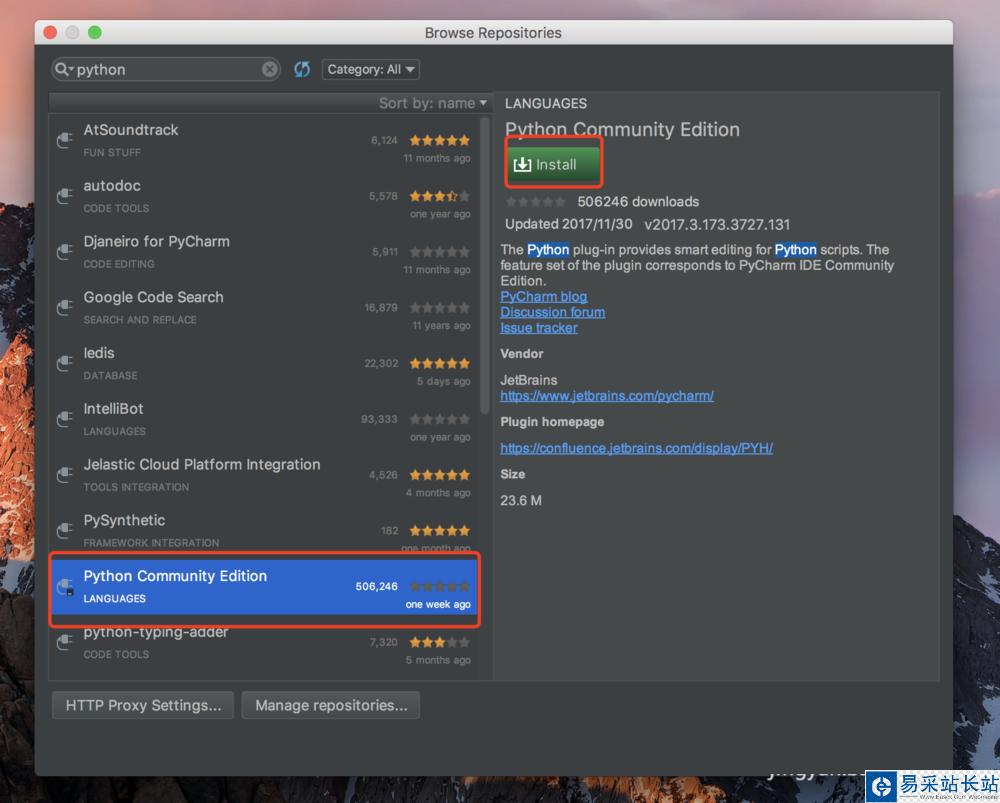Select the AtSoundtrack plugin row
This screenshot has width=1000, height=803.
(x=264, y=141)
